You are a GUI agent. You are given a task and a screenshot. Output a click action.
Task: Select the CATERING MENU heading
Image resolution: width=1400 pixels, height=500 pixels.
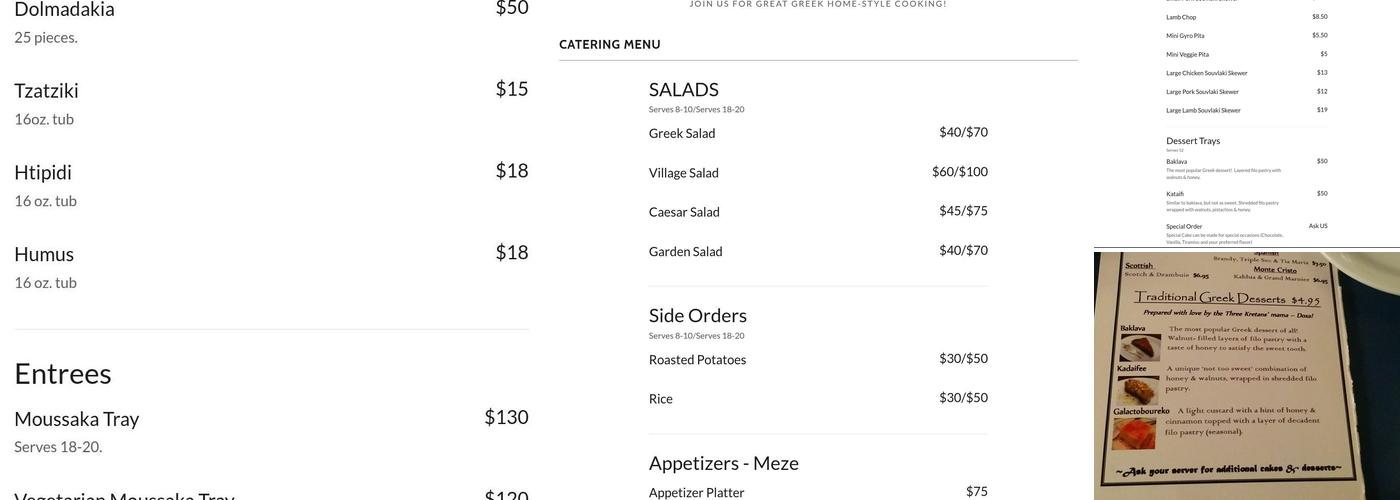click(610, 45)
